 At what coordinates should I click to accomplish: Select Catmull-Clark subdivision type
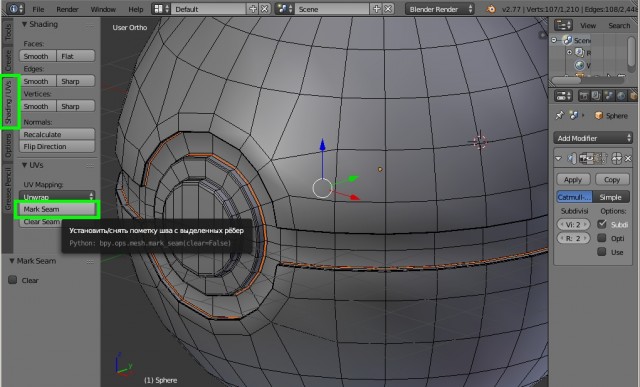click(574, 197)
